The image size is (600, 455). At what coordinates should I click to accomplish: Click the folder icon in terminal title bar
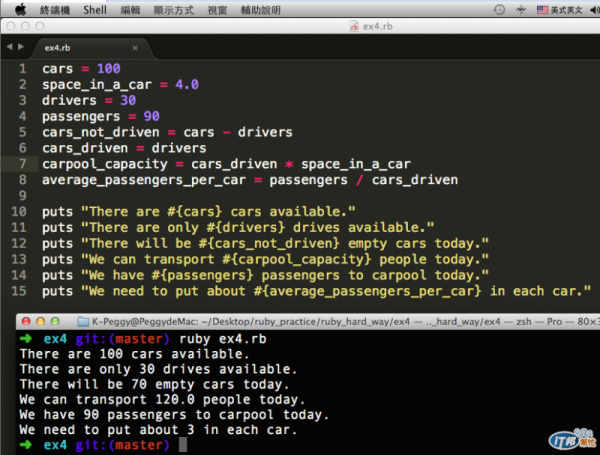pos(83,321)
